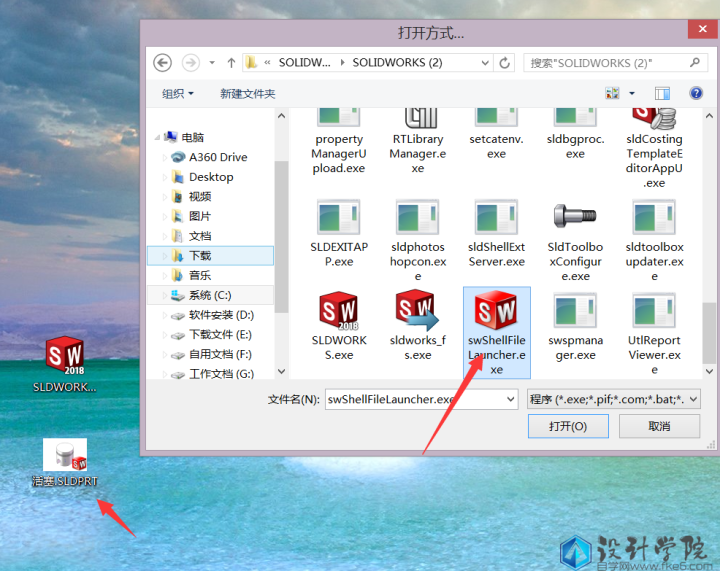Screen dimensions: 720x571
Task: Click the 打开(O) button
Action: click(x=567, y=426)
